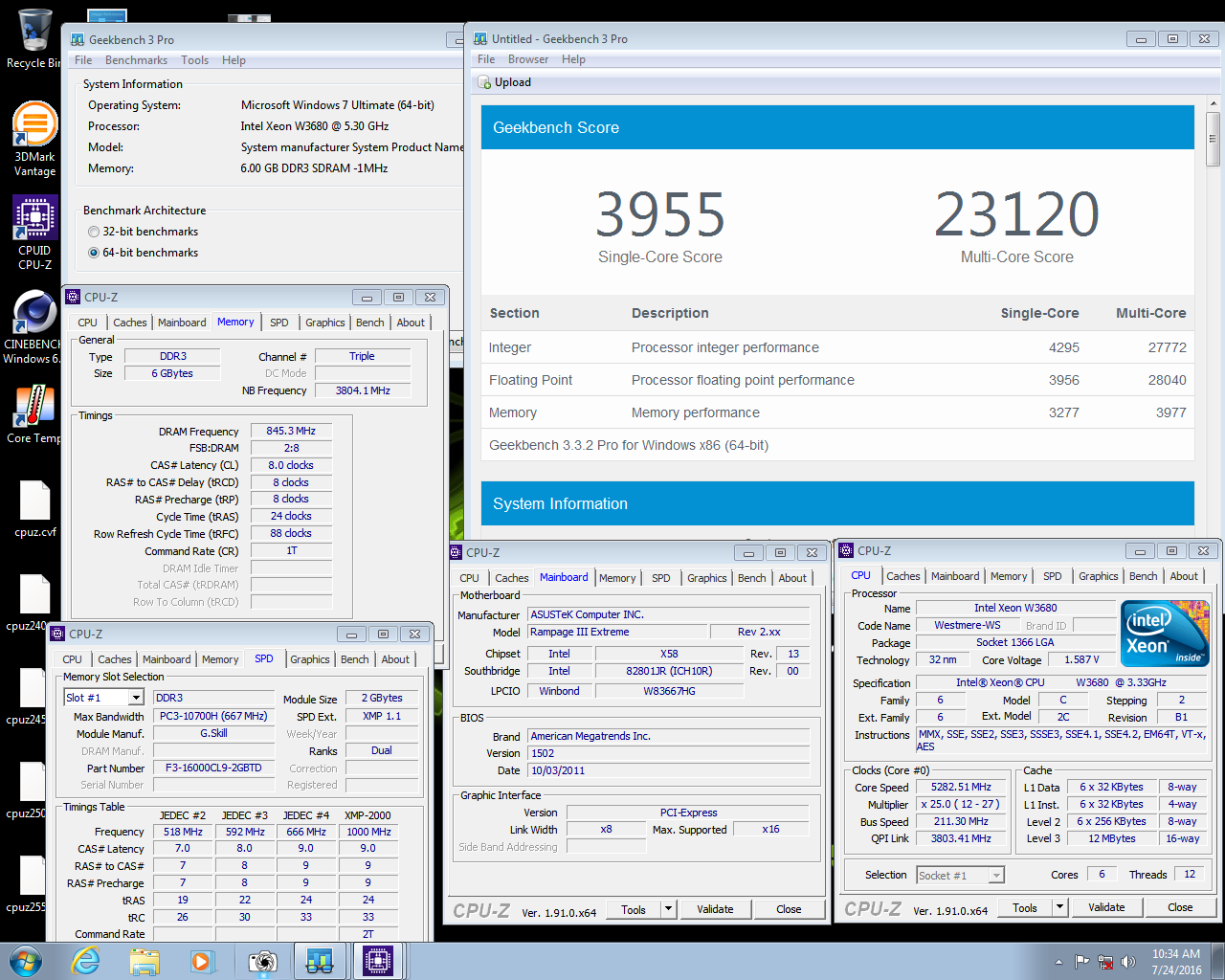Click the Max Bandwidth PC3-10700H value
This screenshot has height=980, width=1225.
pos(213,716)
